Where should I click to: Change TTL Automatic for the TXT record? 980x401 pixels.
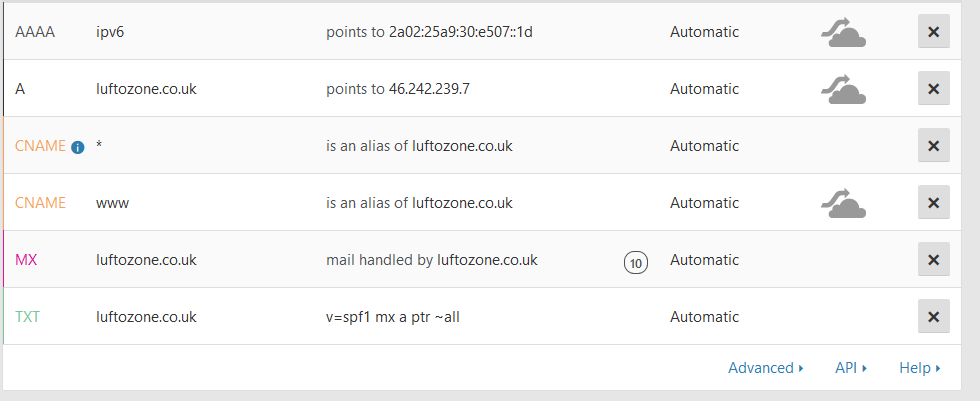point(704,317)
